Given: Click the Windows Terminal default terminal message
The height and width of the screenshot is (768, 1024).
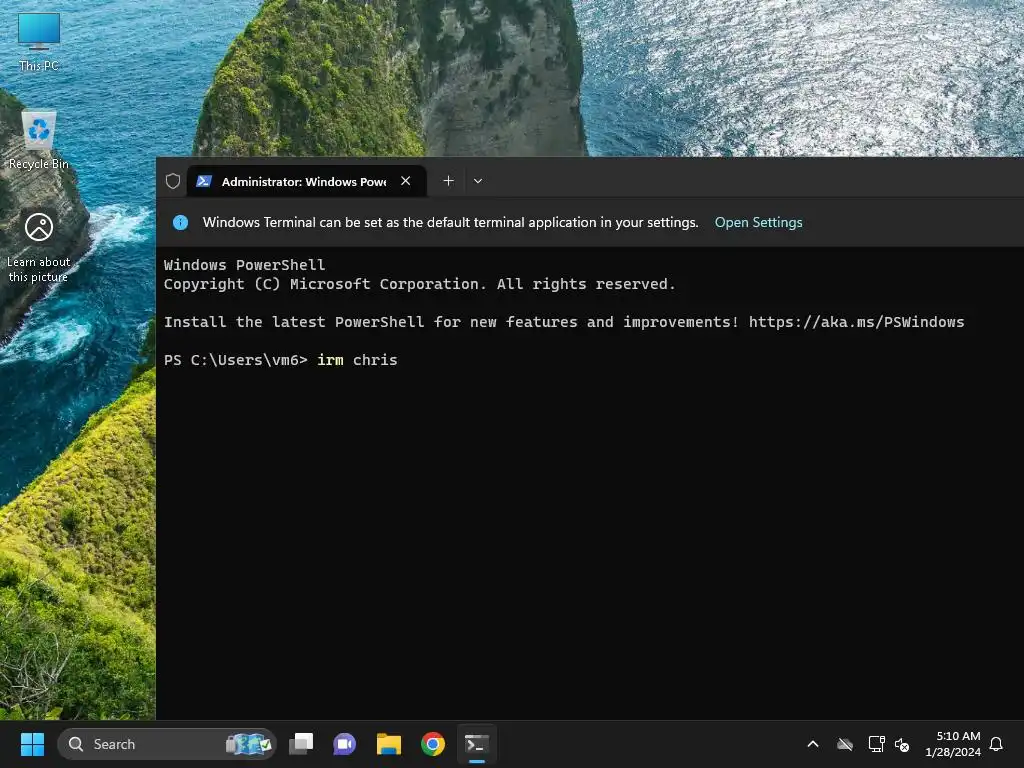Looking at the screenshot, I should click(450, 223).
